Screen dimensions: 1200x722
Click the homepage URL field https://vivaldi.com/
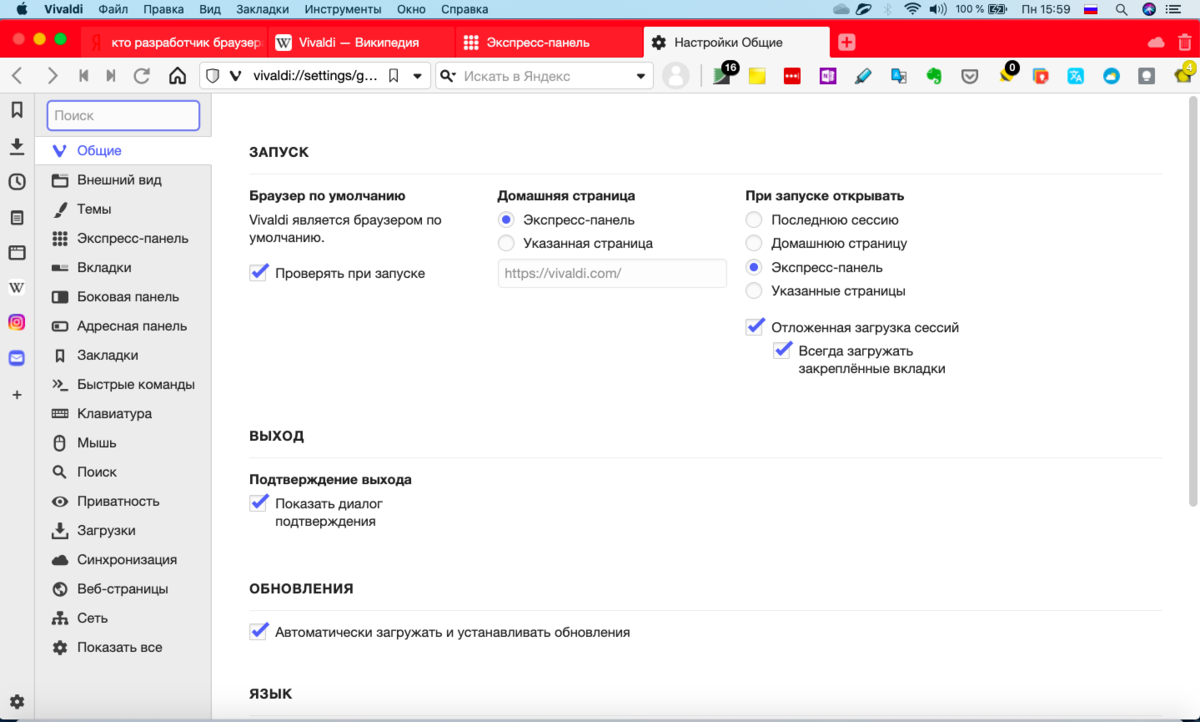pyautogui.click(x=612, y=273)
